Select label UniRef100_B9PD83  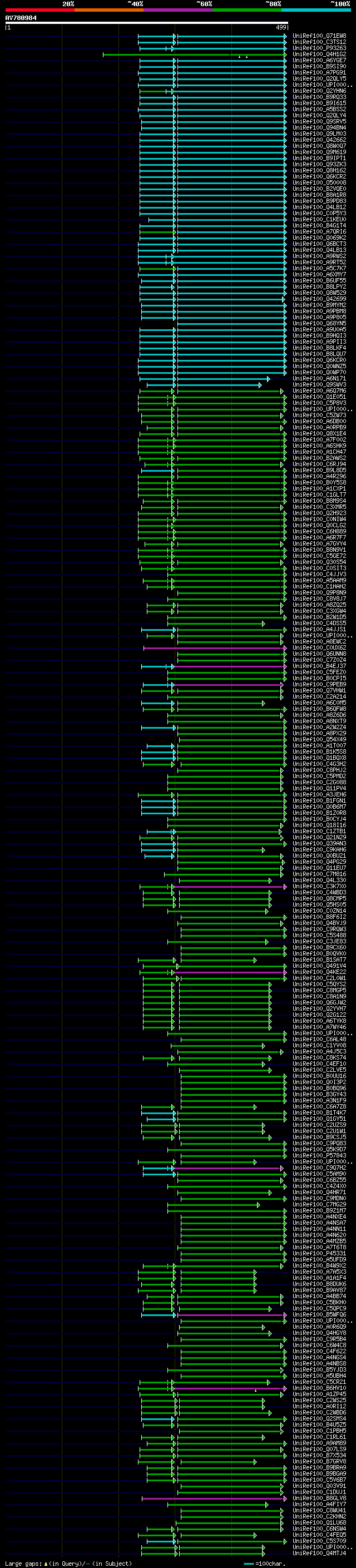click(319, 201)
